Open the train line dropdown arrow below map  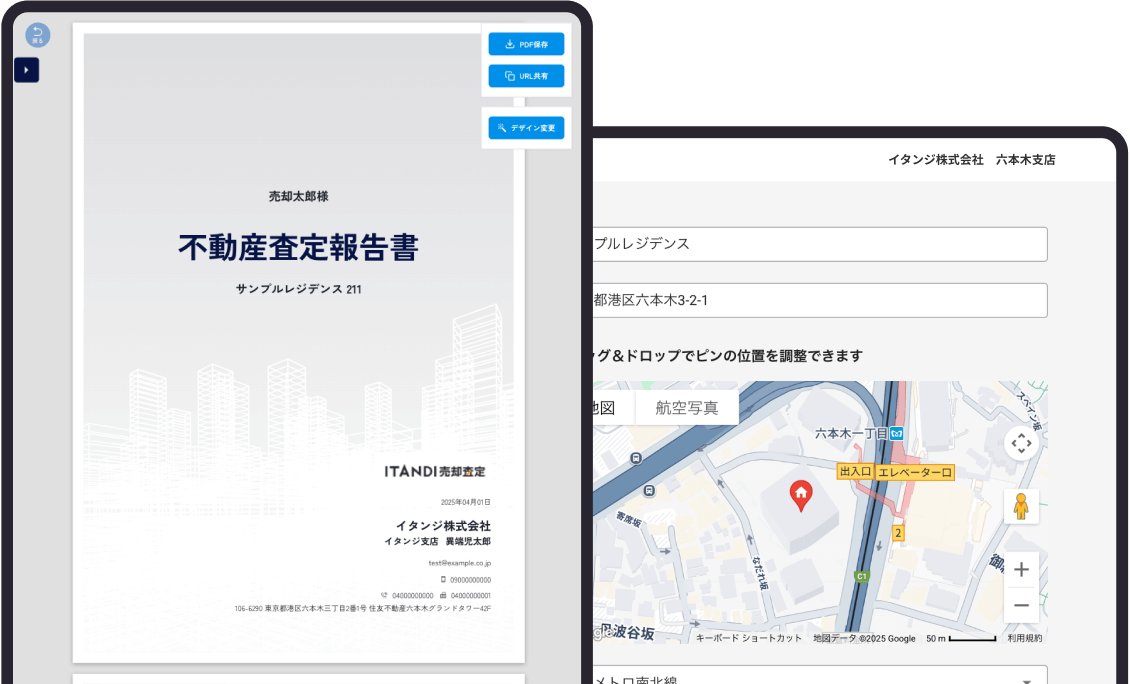1026,680
